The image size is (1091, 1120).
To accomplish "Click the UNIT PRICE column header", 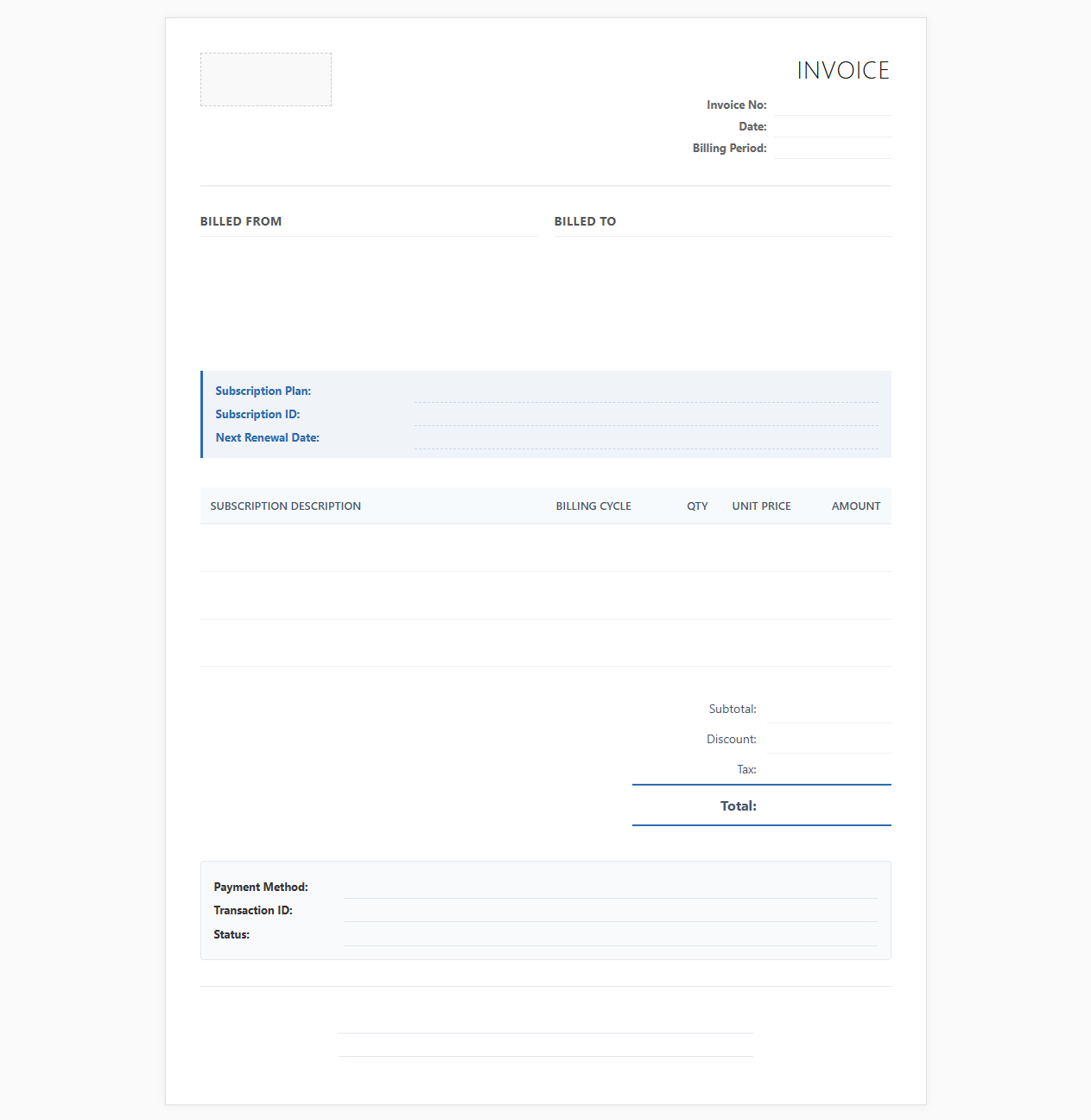I will tap(762, 506).
